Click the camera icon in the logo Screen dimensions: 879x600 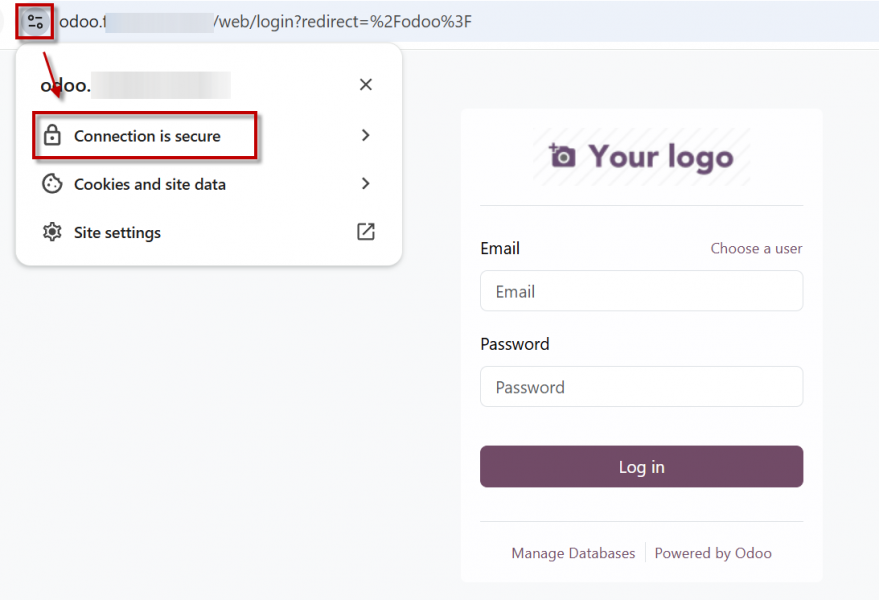coord(562,156)
